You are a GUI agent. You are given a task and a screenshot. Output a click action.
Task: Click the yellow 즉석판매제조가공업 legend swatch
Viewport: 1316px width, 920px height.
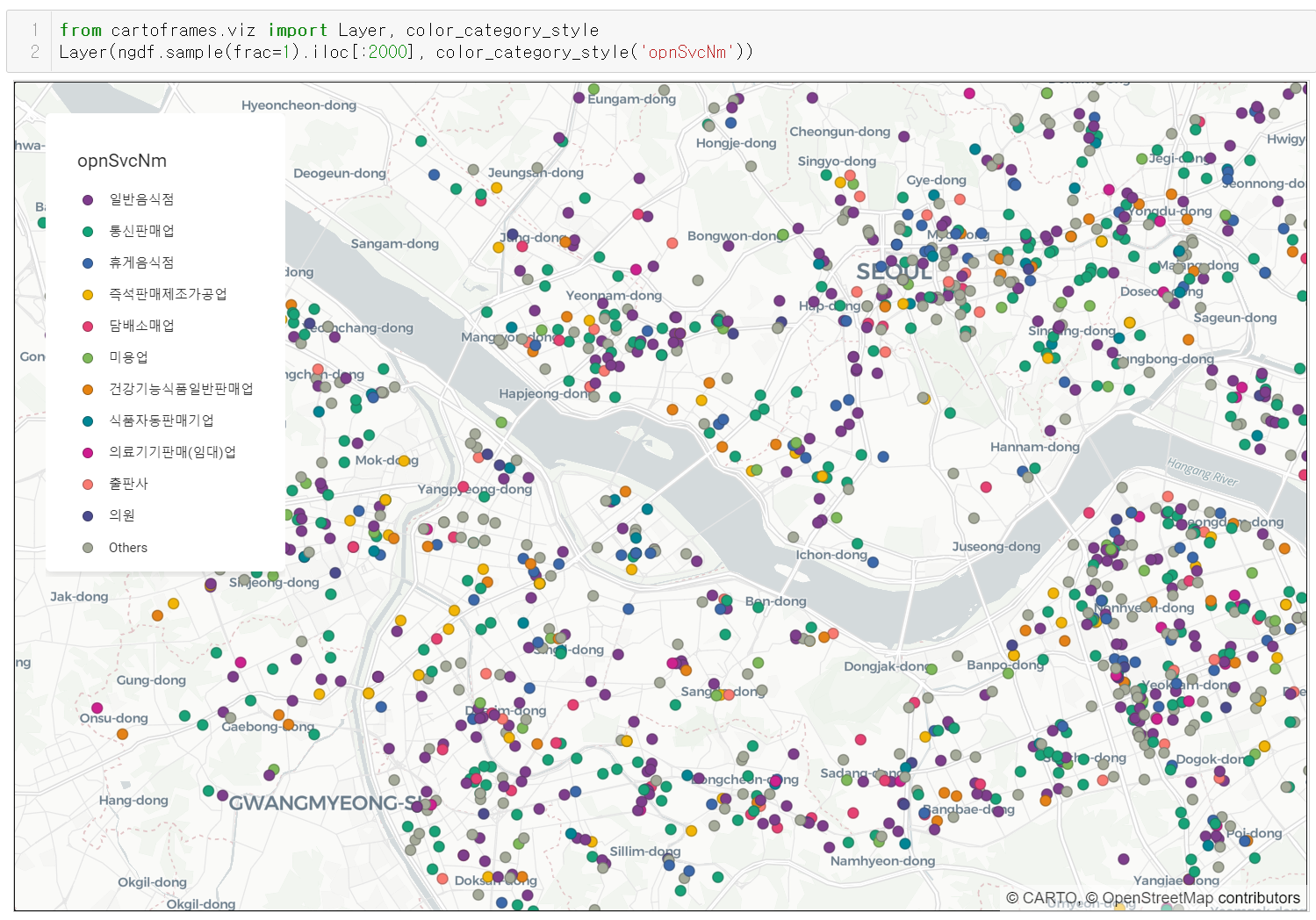coord(88,295)
